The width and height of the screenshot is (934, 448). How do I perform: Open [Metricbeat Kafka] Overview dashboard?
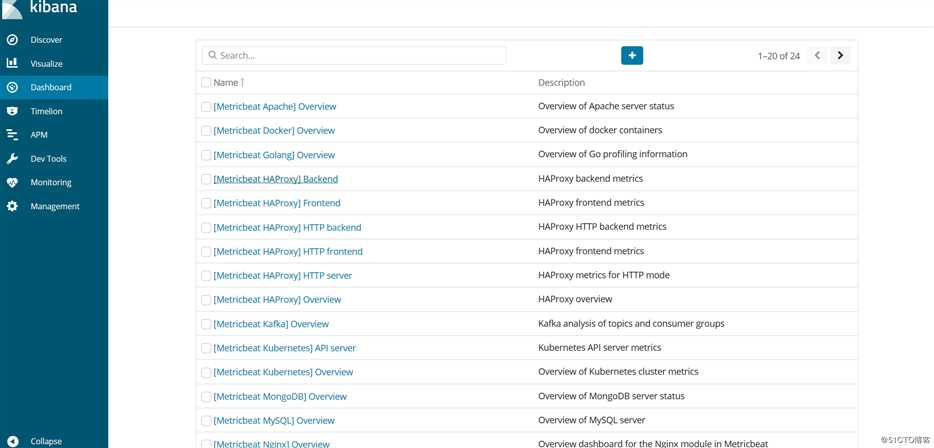pyautogui.click(x=271, y=324)
